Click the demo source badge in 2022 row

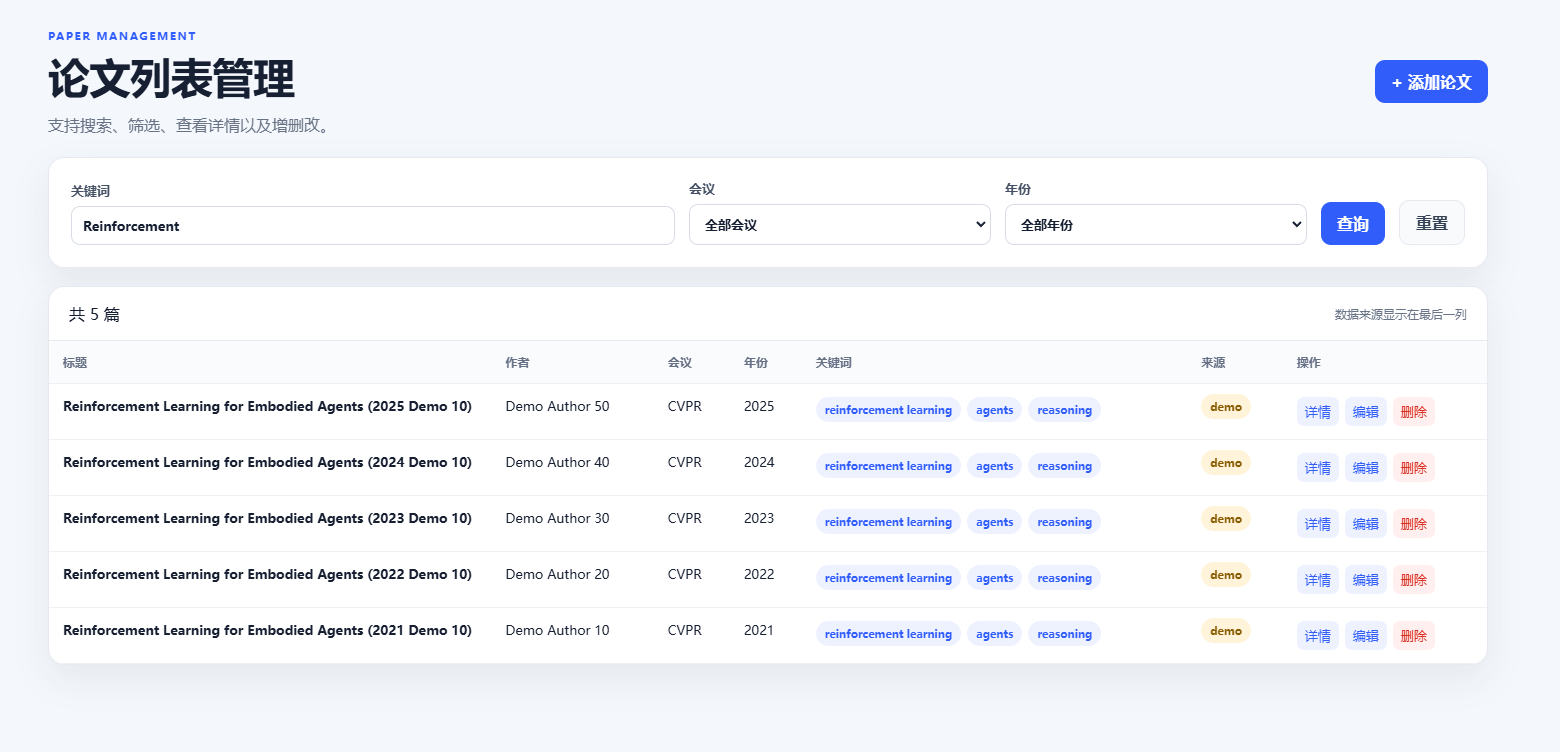pos(1226,575)
